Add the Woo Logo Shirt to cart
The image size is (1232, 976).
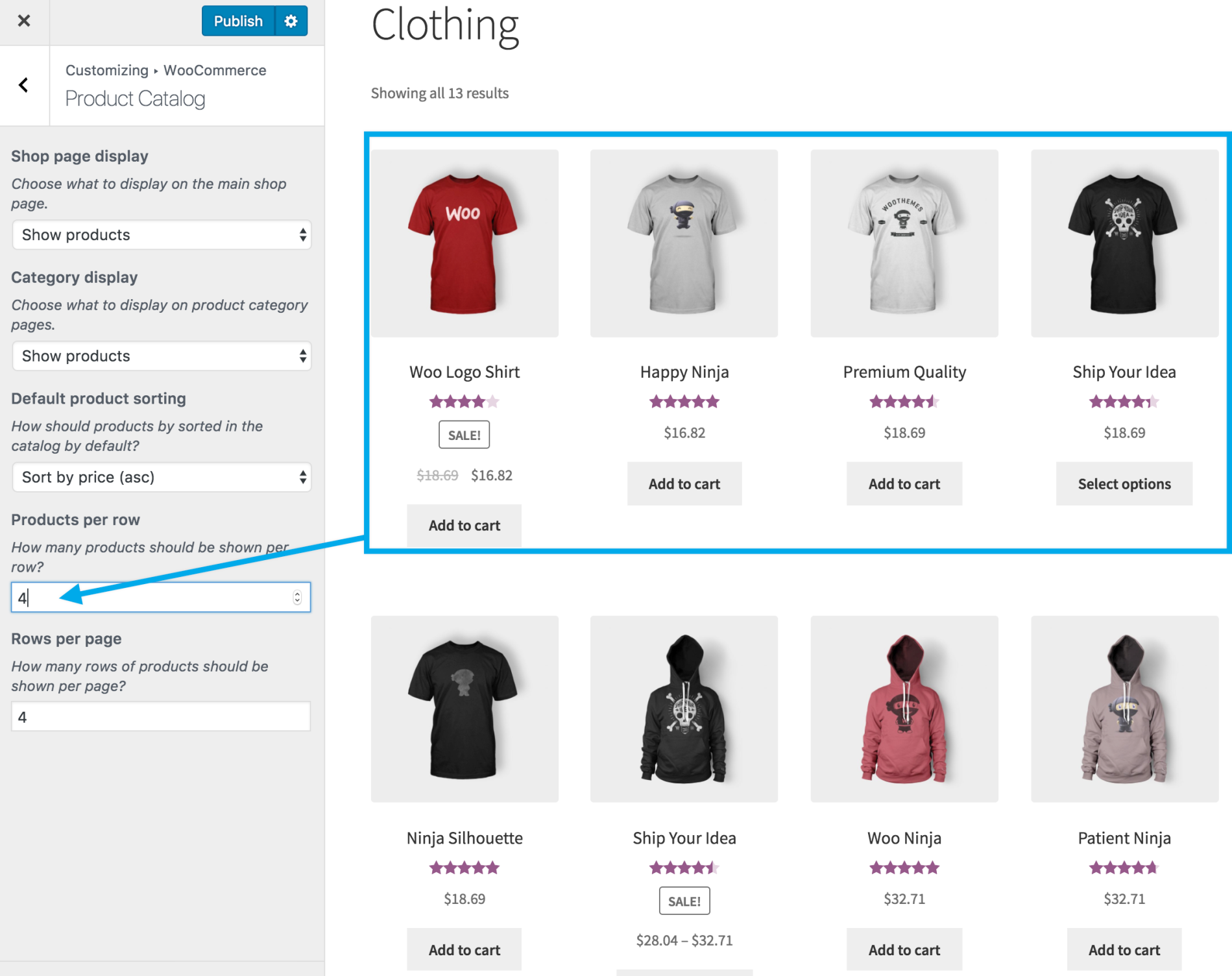click(x=463, y=525)
